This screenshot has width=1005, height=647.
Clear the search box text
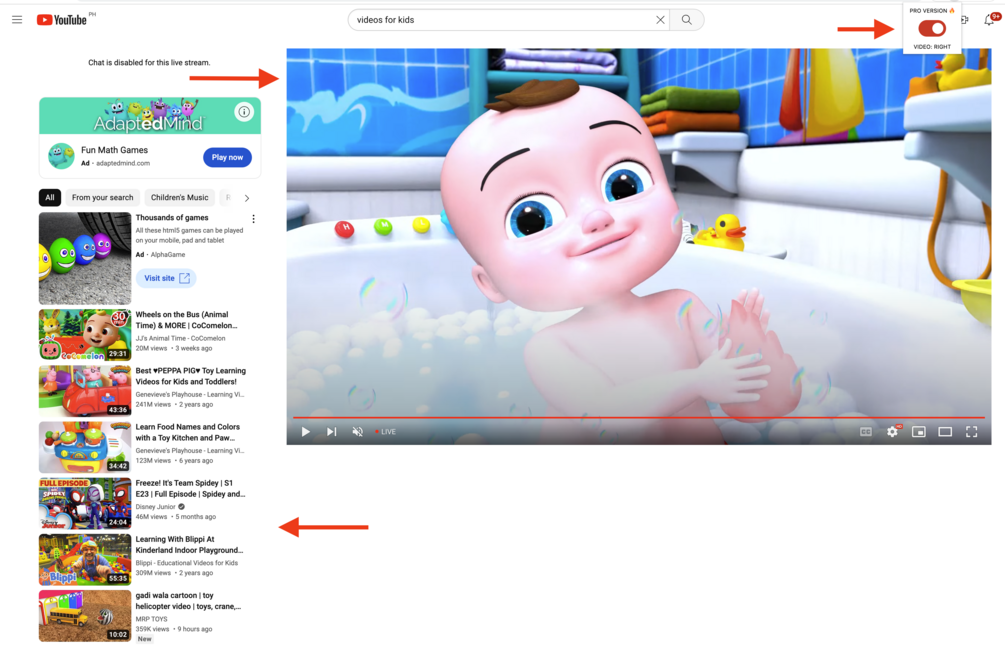[660, 20]
